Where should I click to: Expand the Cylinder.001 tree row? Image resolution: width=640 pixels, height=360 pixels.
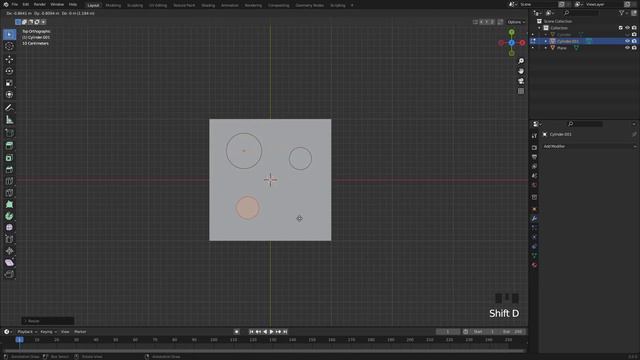tap(546, 41)
